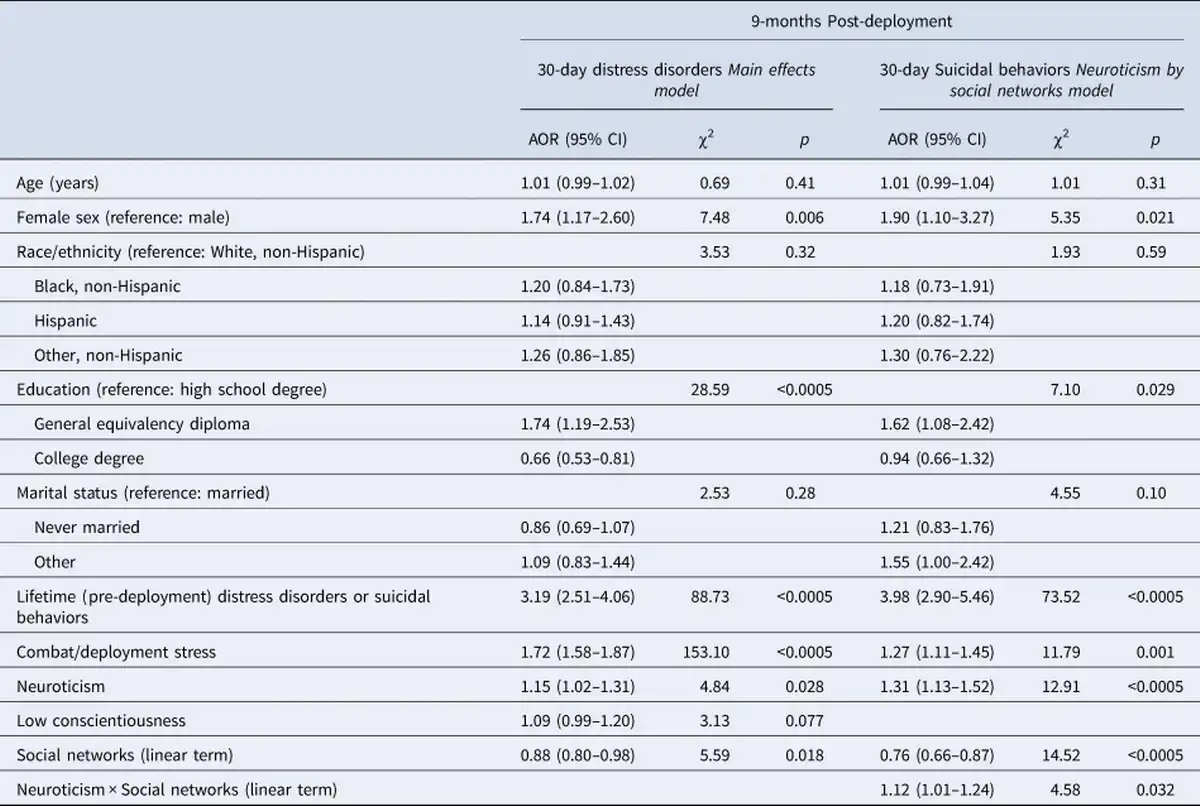1200x806 pixels.
Task: Click the Neuroticism row label
Action: click(x=60, y=687)
